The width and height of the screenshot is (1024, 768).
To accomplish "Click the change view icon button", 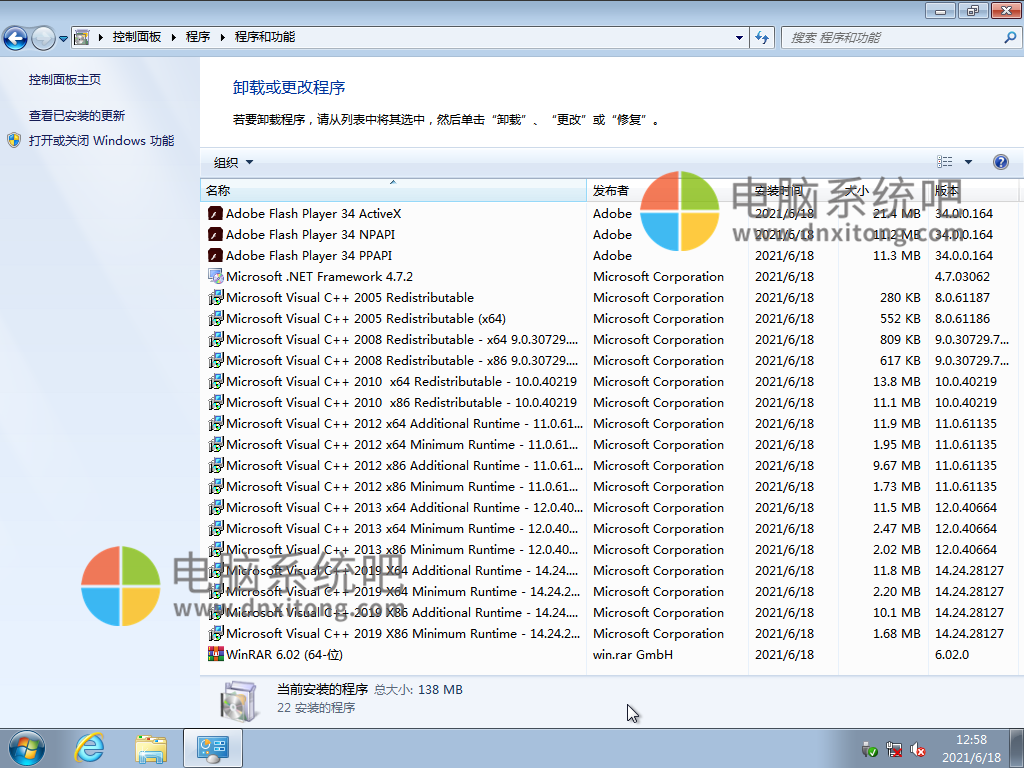I will (944, 162).
